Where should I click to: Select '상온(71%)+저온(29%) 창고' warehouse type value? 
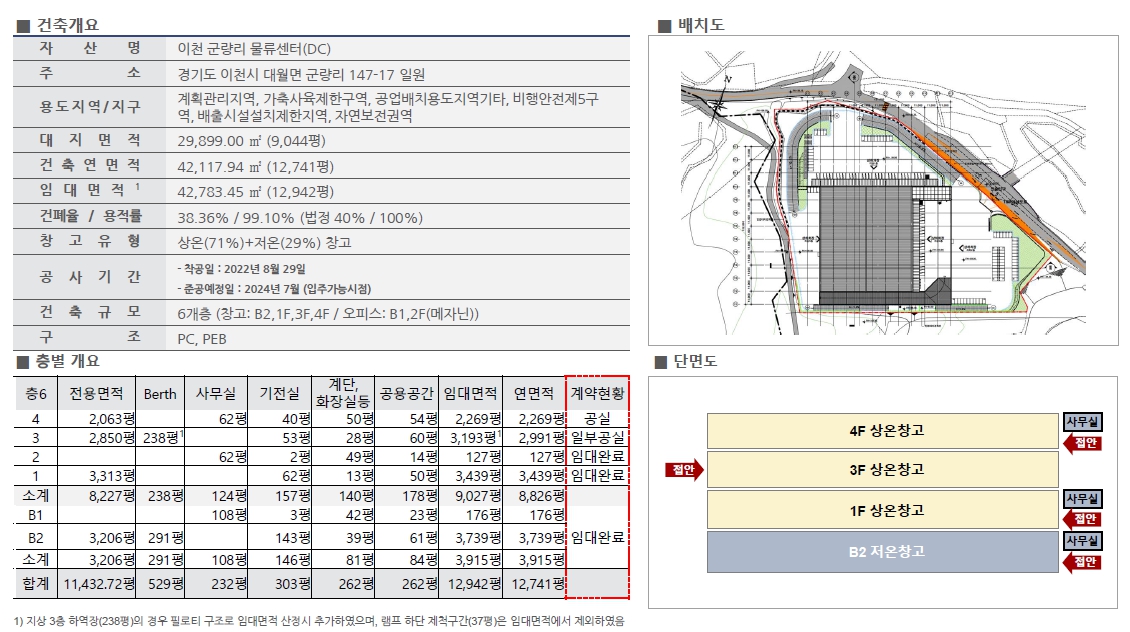point(264,242)
